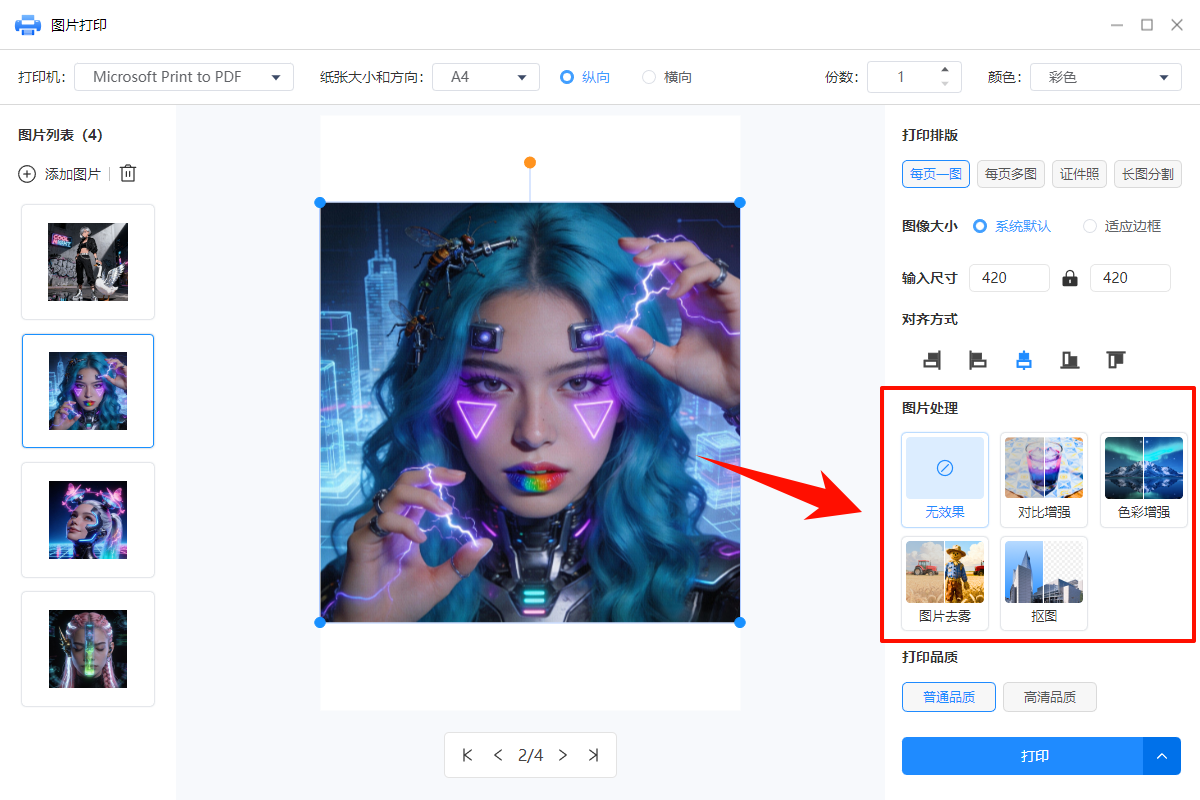Select the right alignment icon
1200x800 pixels.
click(x=932, y=360)
